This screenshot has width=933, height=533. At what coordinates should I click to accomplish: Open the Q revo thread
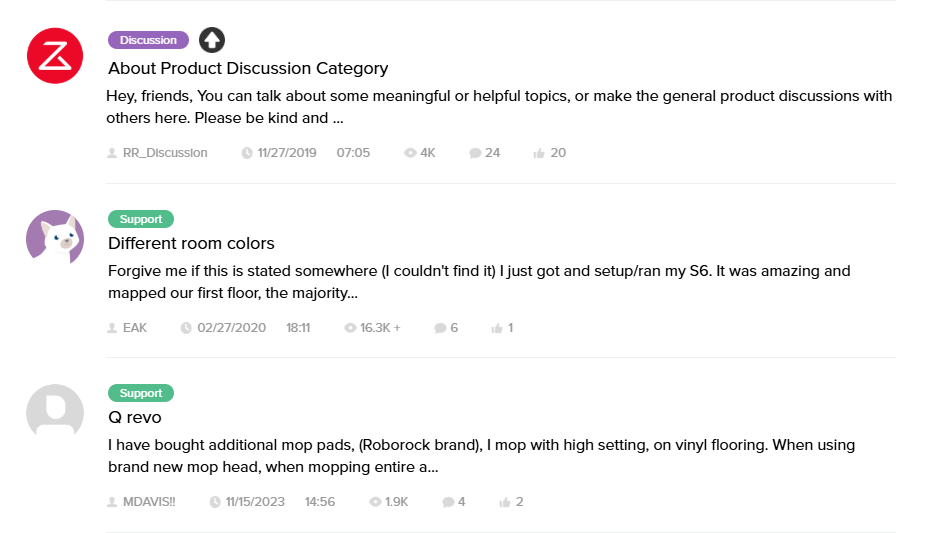tap(135, 417)
